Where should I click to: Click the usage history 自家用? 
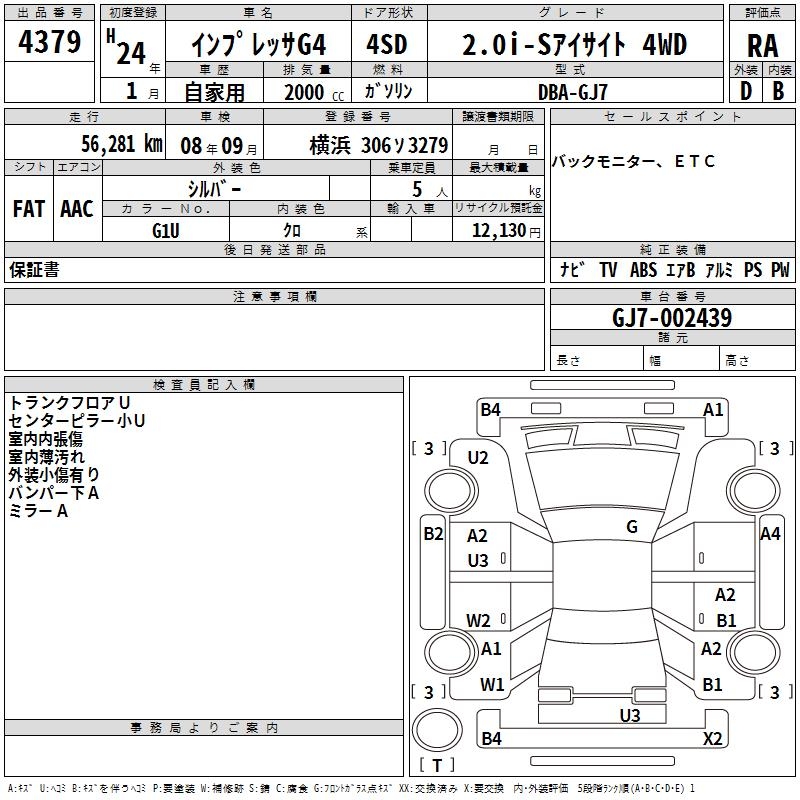pos(214,92)
